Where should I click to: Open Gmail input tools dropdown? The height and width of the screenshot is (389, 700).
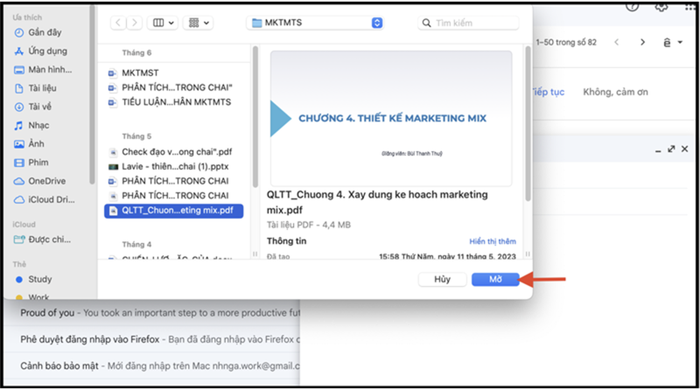click(672, 42)
